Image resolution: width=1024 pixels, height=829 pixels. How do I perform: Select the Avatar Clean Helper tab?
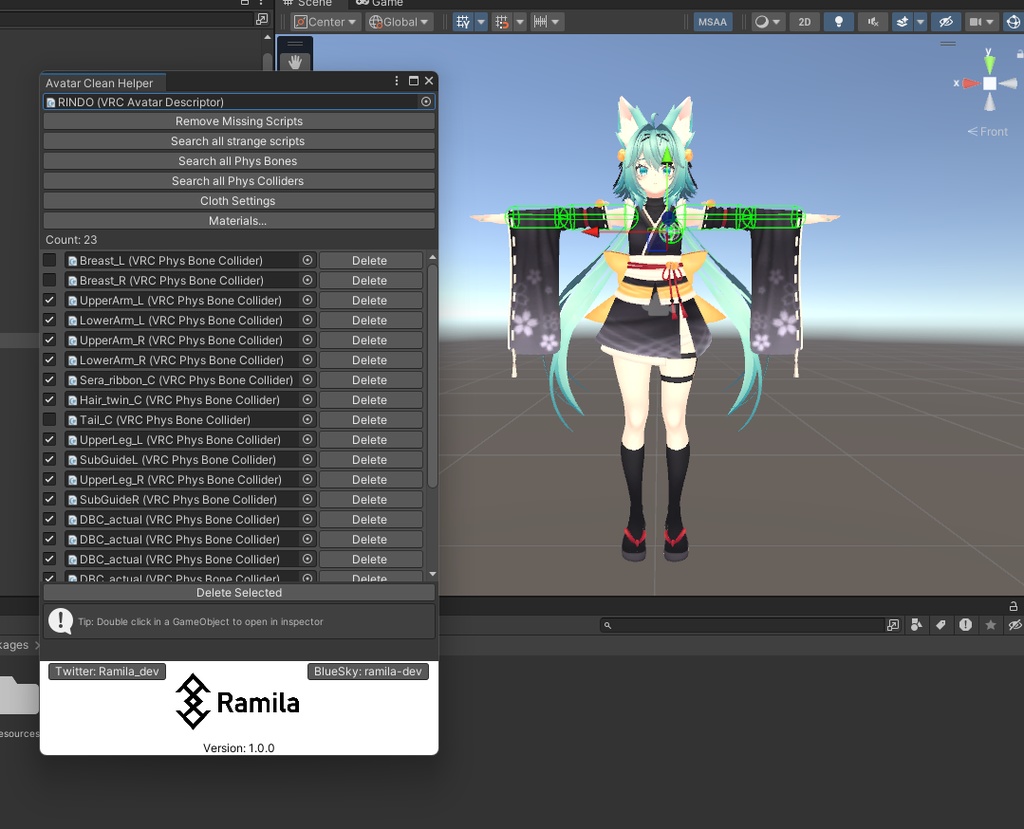point(103,83)
